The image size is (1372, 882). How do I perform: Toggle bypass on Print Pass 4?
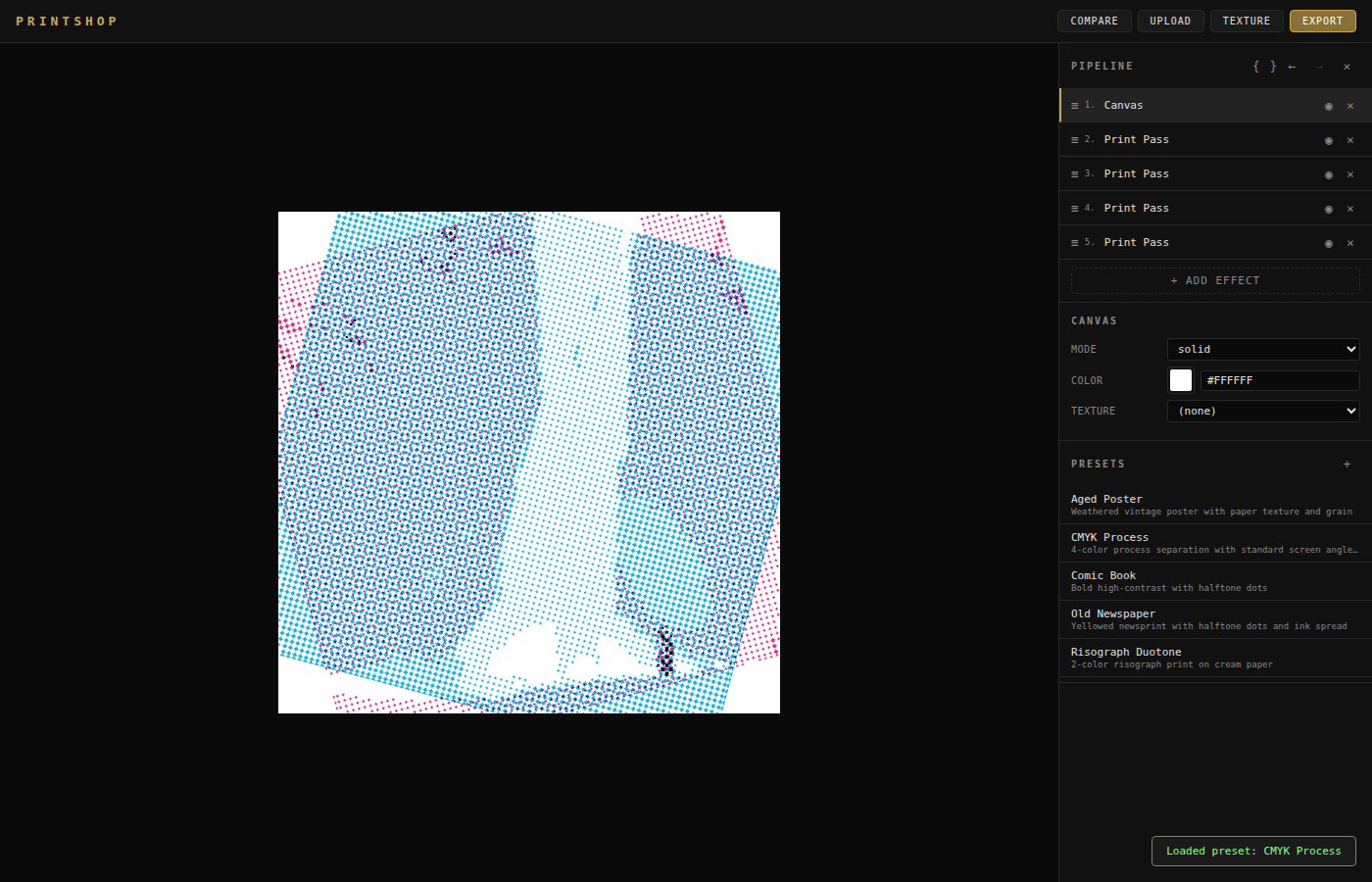pos(1328,209)
